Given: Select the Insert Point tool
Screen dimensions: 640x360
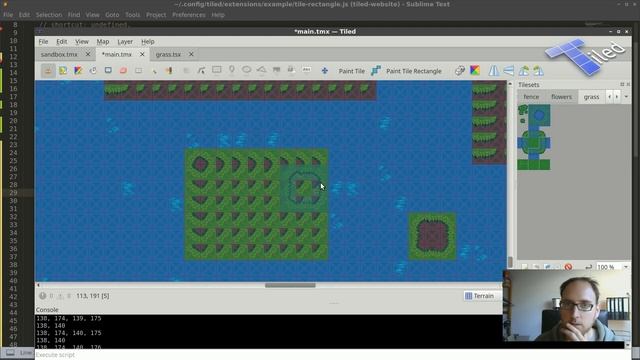Looking at the screenshot, I should 231,71.
